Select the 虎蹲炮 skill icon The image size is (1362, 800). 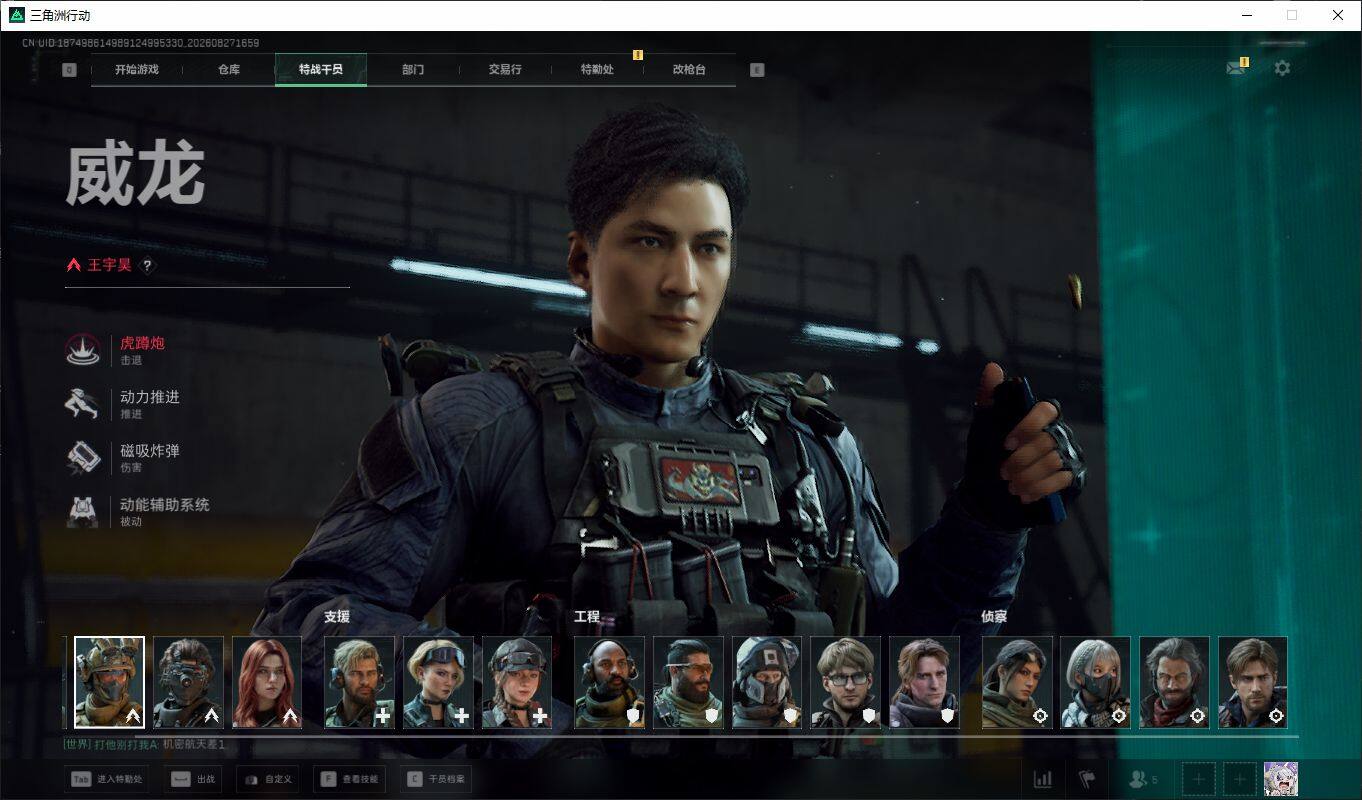82,350
